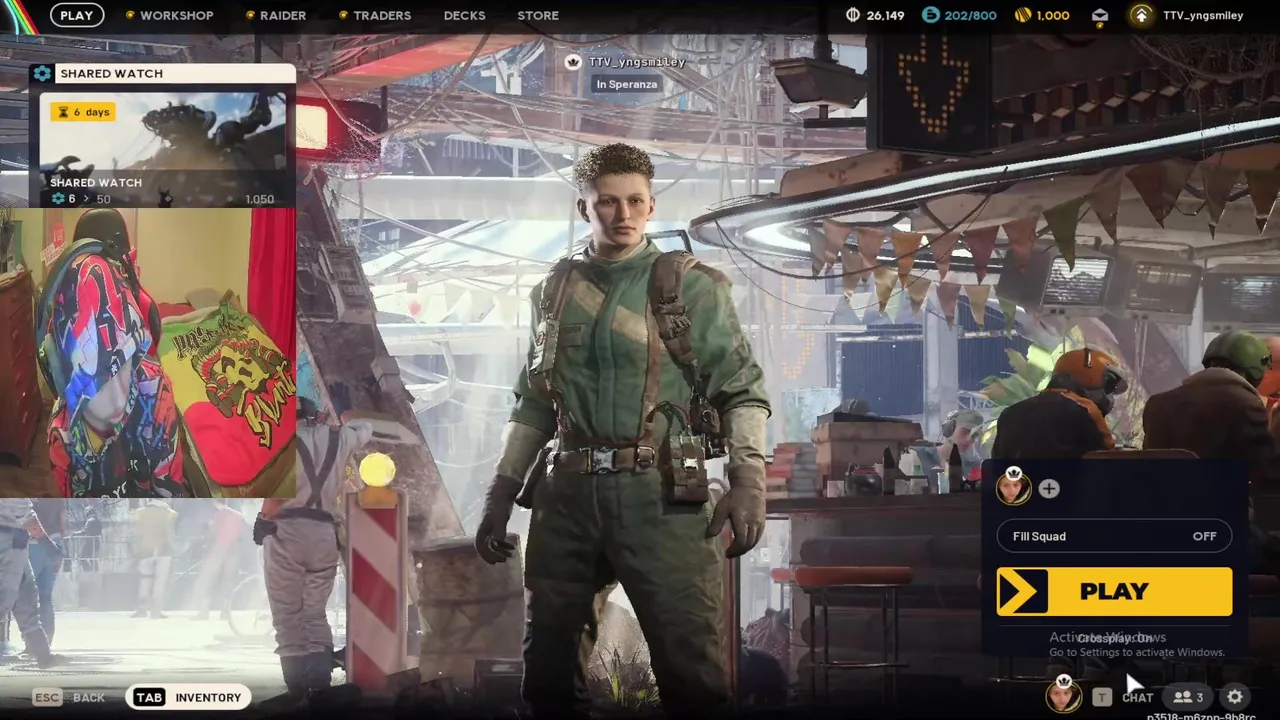This screenshot has height=720, width=1280.
Task: Open the DECKS tab
Action: (x=464, y=15)
